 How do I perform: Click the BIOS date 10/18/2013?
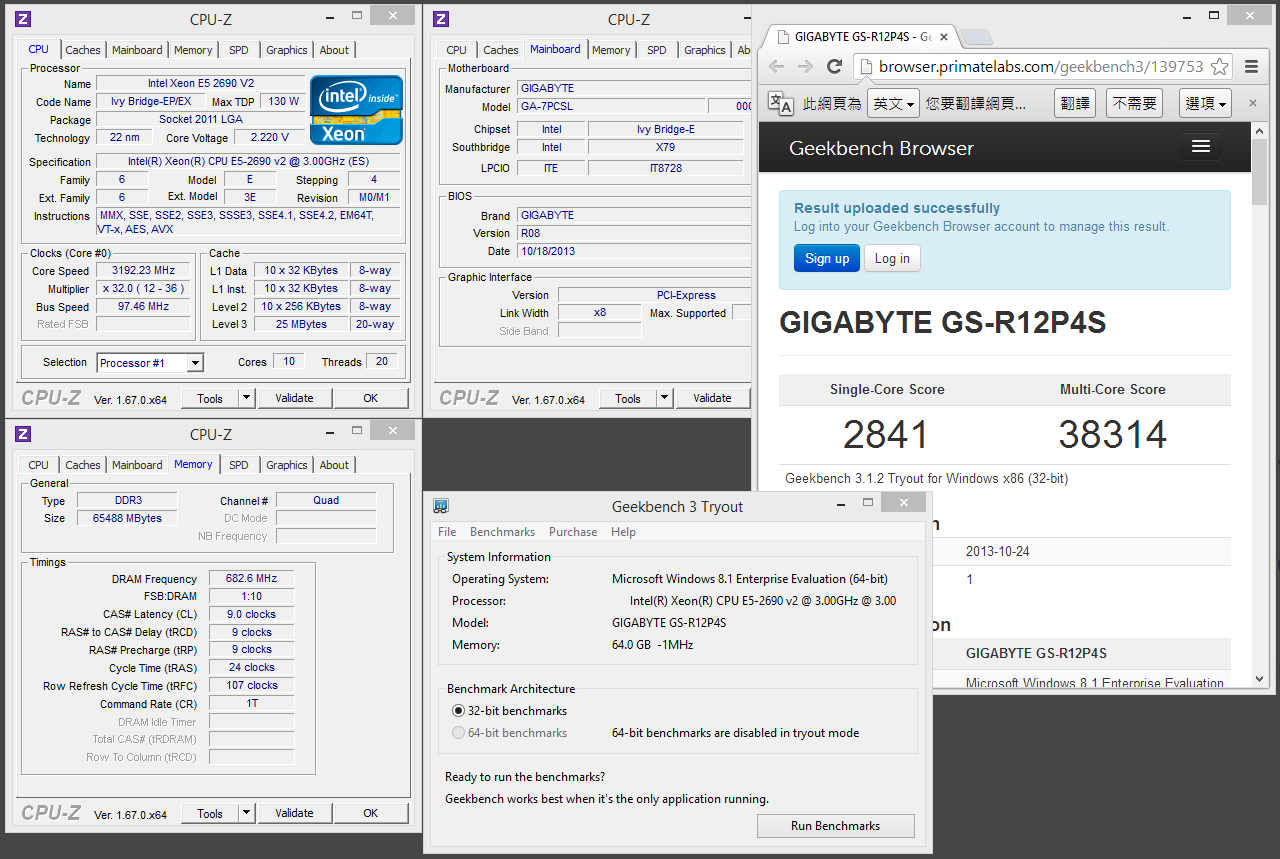[548, 251]
